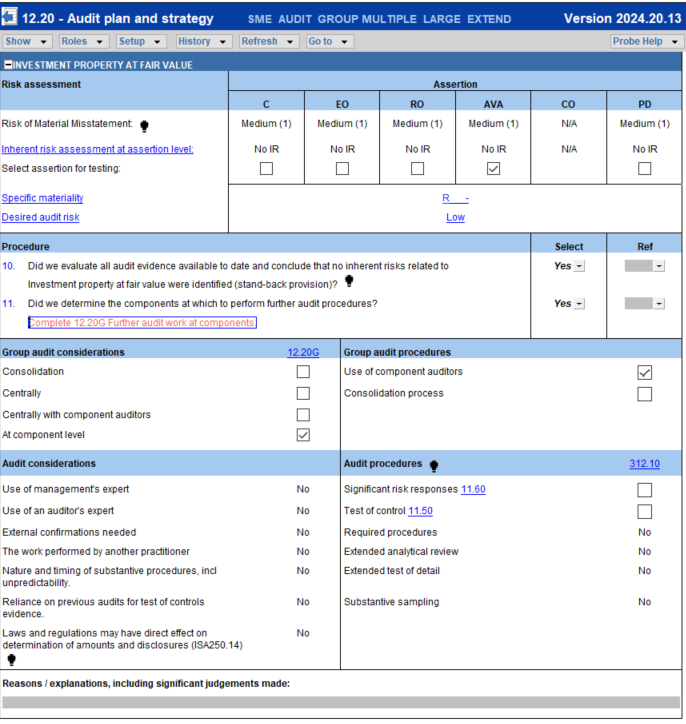Viewport: 686px width, 724px height.
Task: Tick the EO assertion testing checkbox
Action: (x=342, y=169)
